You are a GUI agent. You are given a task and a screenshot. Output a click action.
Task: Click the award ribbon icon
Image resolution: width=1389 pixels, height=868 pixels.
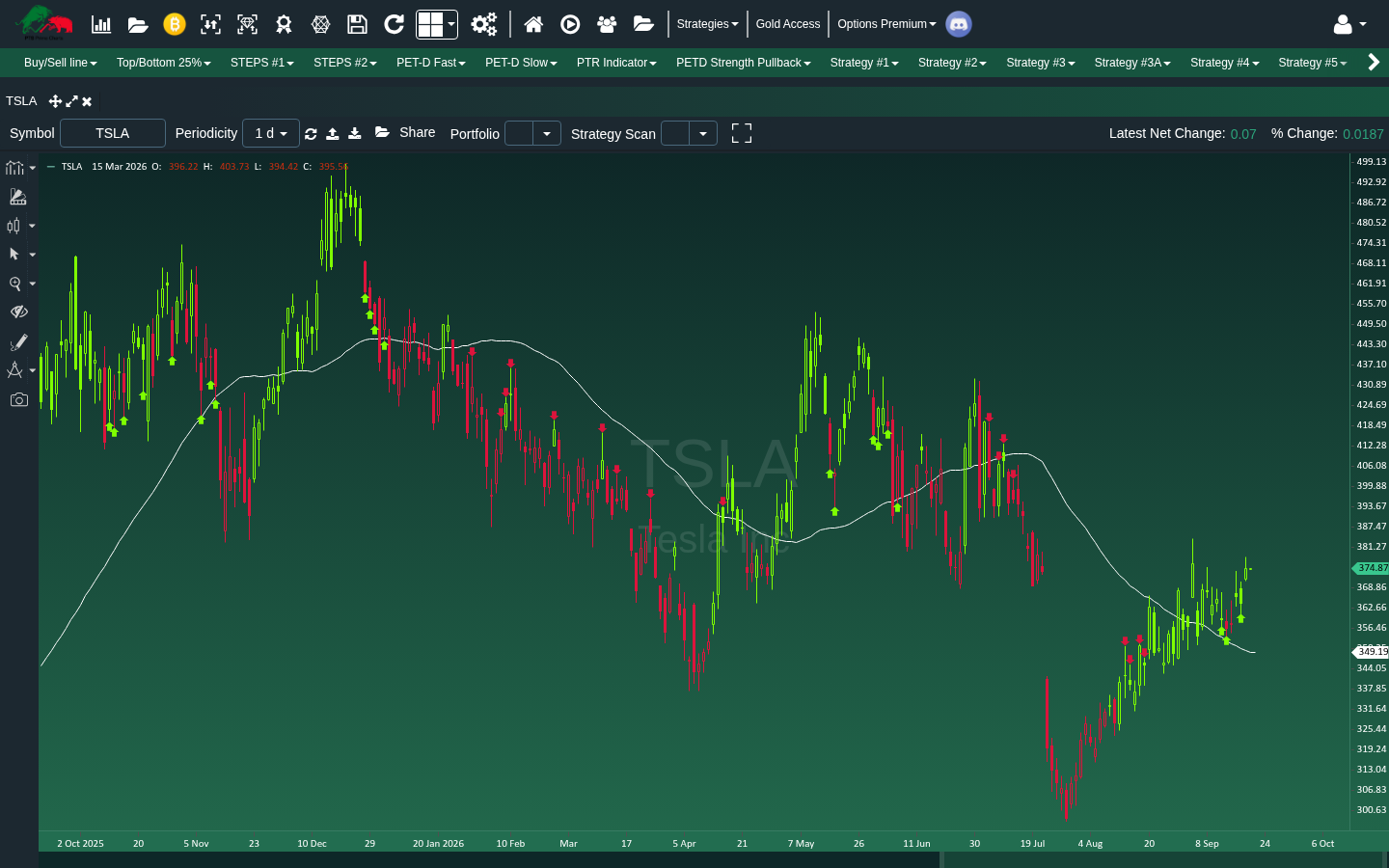(x=284, y=24)
